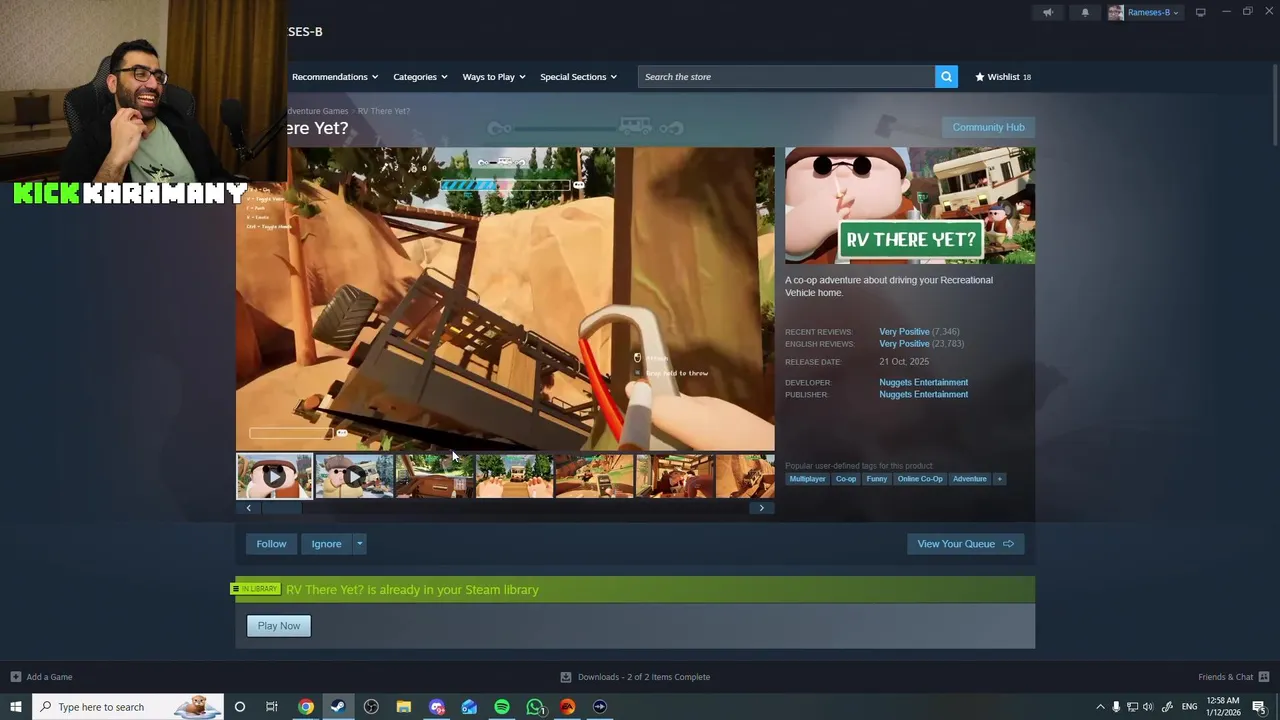Switch to Big Picture mode icon
Viewport: 1280px width, 720px height.
coord(1200,12)
